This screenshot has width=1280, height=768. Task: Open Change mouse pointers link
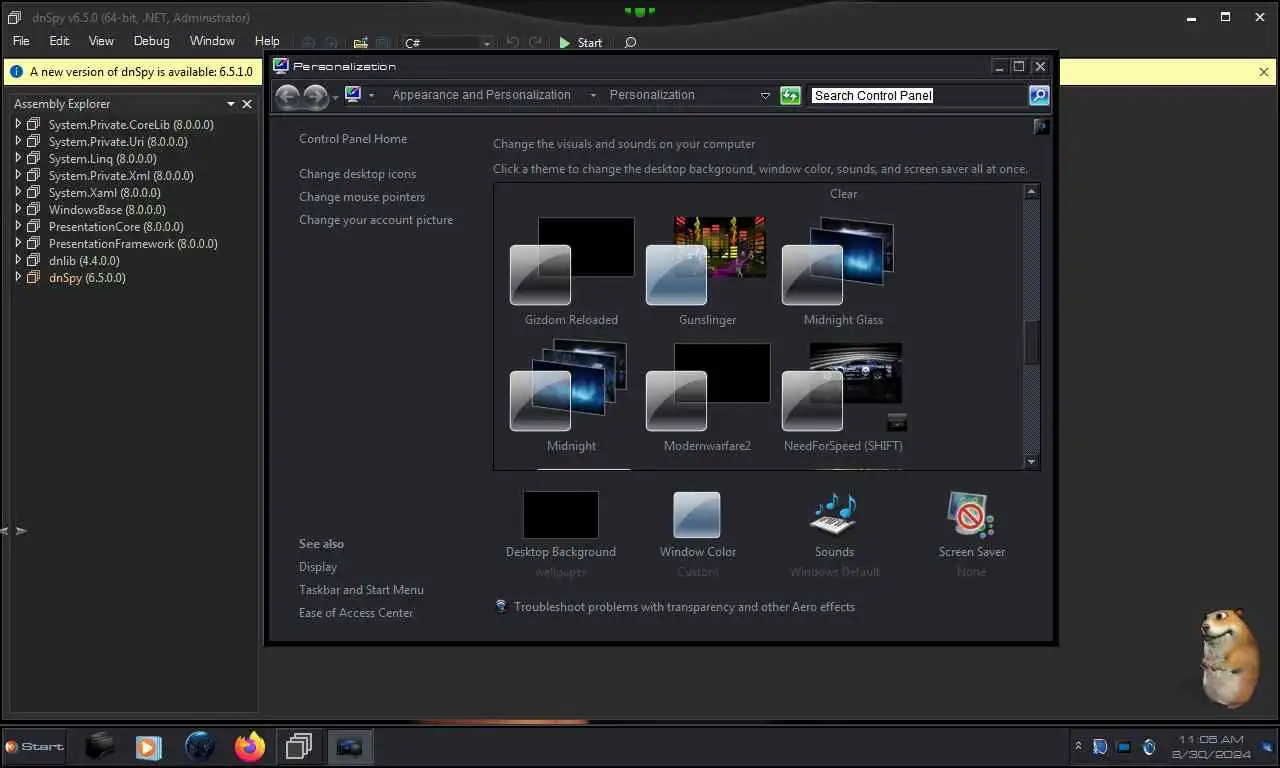coord(362,197)
